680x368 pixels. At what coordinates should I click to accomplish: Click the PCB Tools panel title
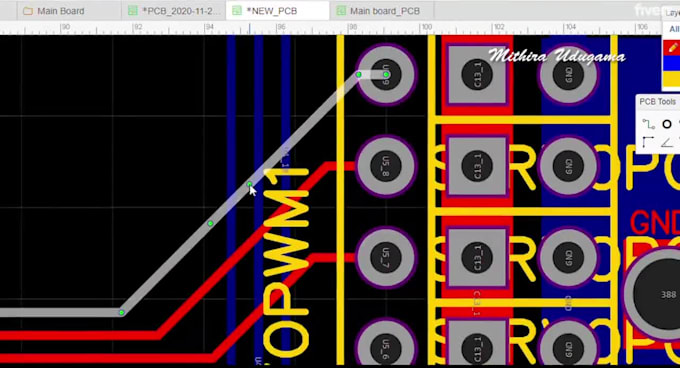pyautogui.click(x=657, y=101)
